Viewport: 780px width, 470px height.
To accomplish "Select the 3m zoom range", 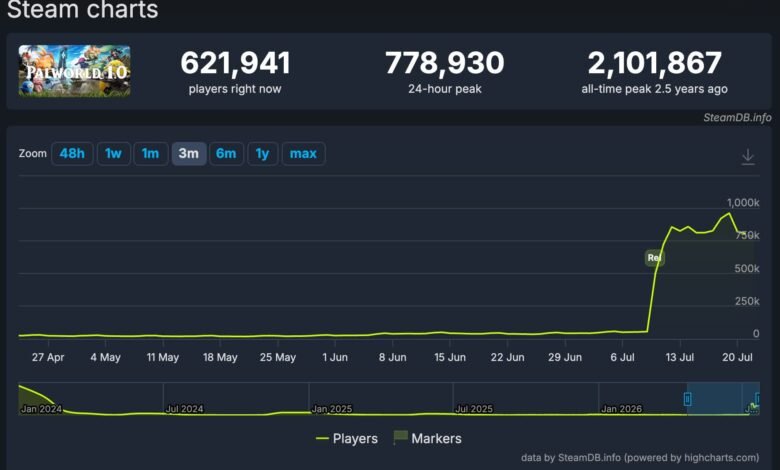I will [189, 154].
